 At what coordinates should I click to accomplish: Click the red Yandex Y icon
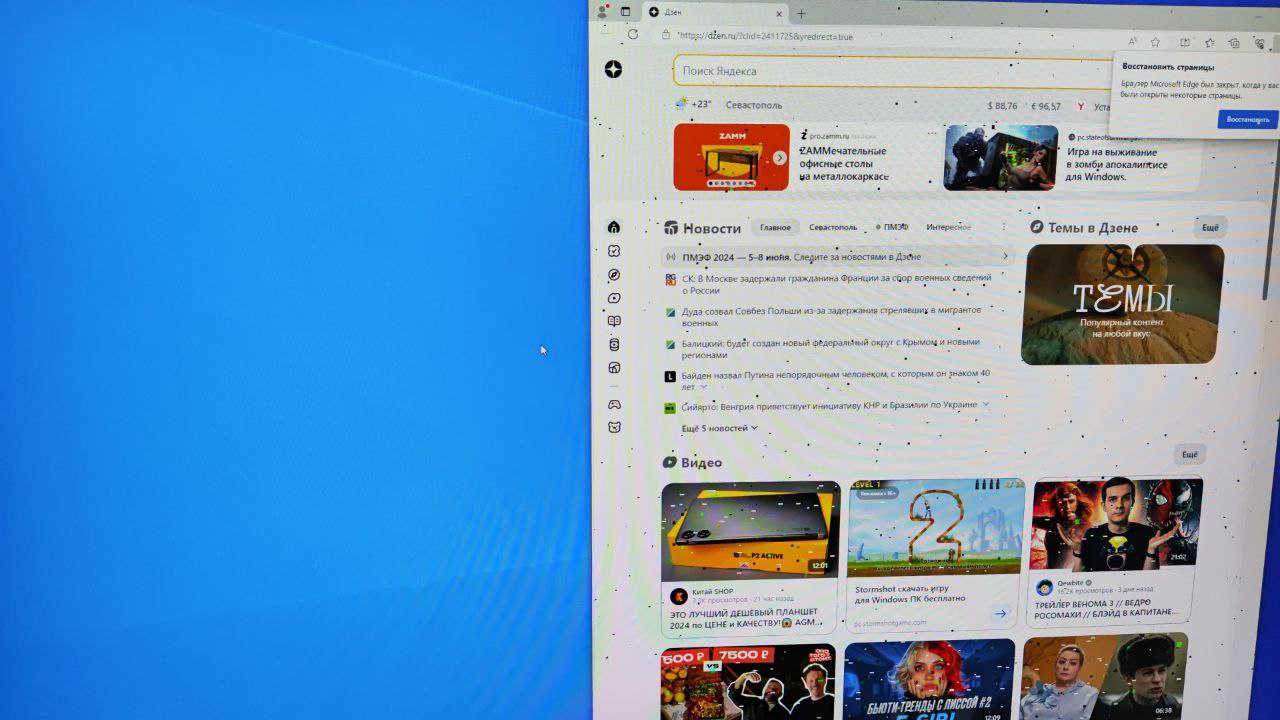1081,106
